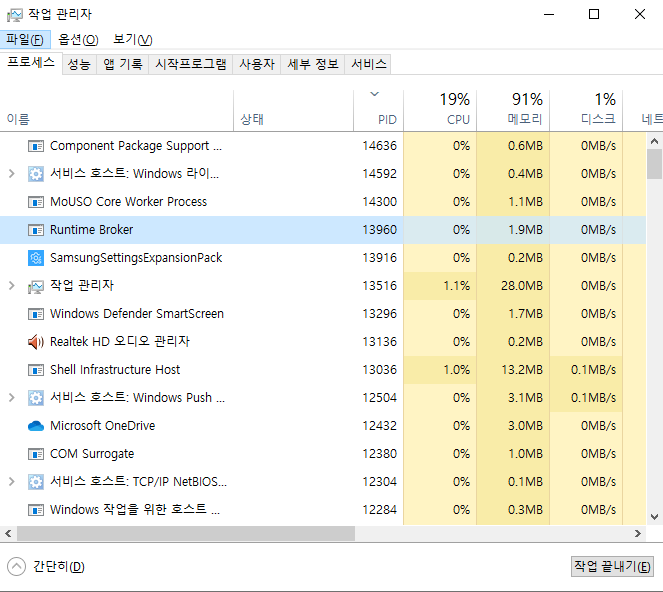Switch to the 서비스 tab
663x592 pixels.
click(369, 64)
